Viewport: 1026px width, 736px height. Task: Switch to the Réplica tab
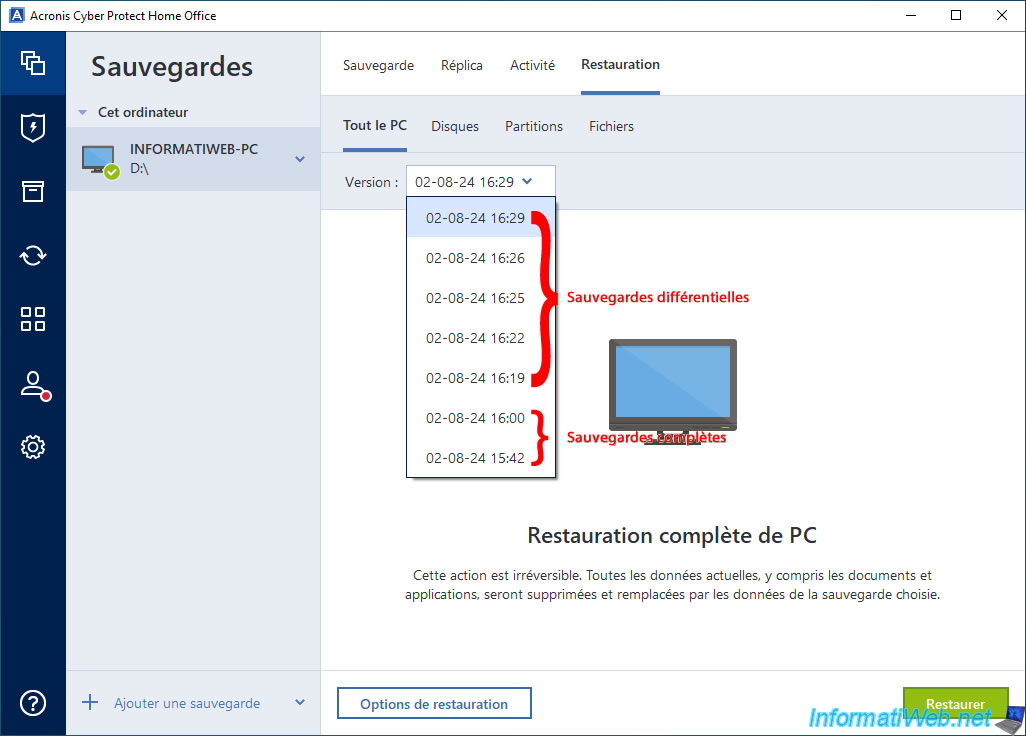(461, 65)
